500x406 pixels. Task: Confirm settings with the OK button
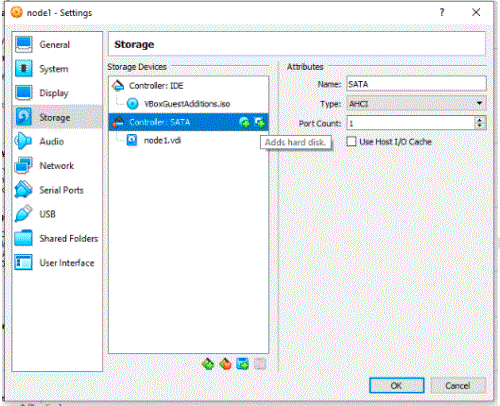coord(397,386)
